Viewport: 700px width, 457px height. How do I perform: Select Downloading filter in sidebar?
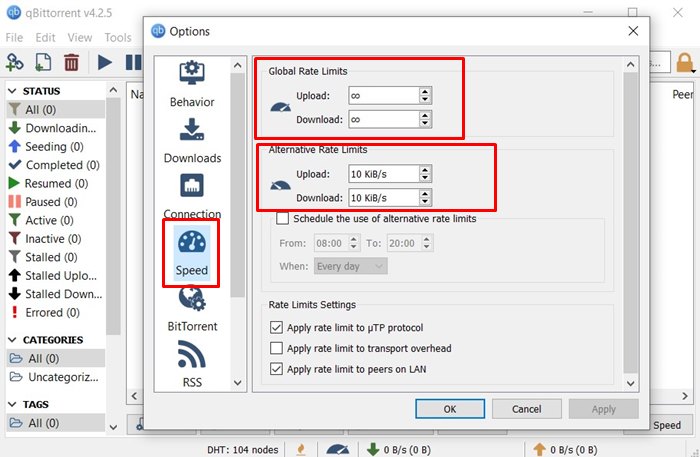(56, 128)
